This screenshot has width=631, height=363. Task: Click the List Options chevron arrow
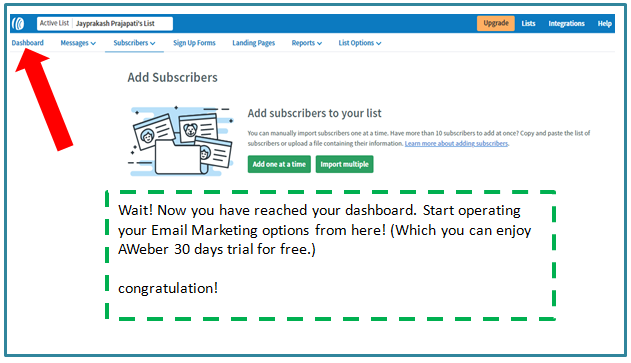click(379, 43)
